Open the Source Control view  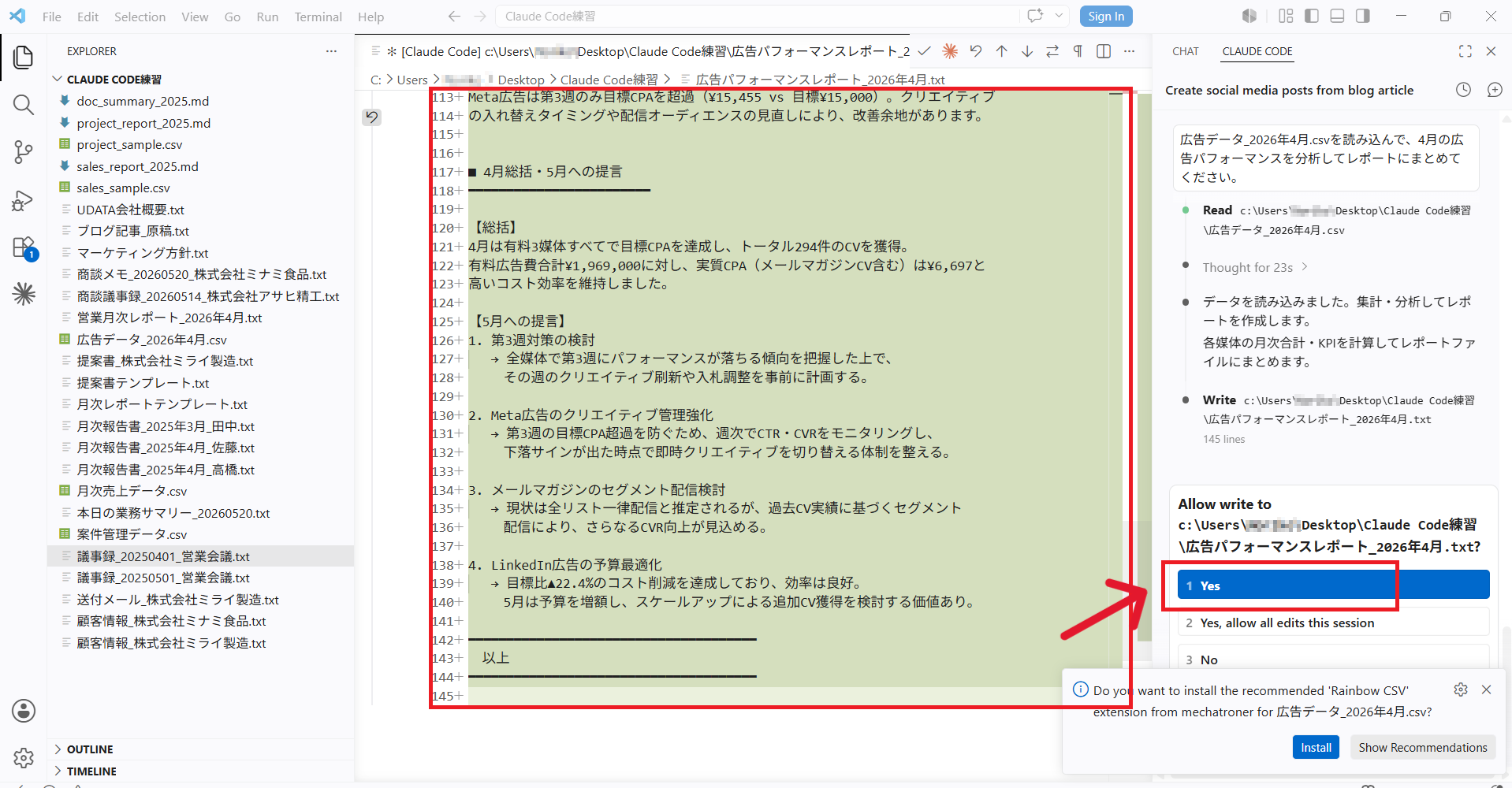pyautogui.click(x=24, y=152)
